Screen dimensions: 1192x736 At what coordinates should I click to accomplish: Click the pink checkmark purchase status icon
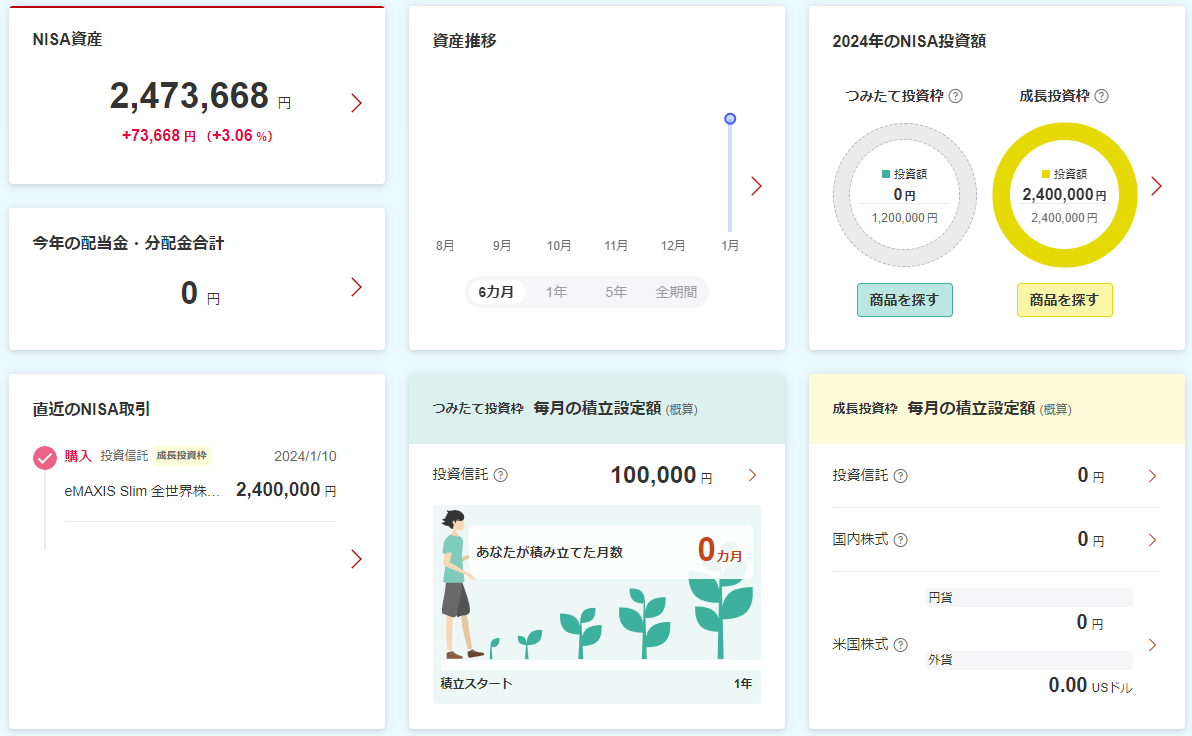coord(45,458)
